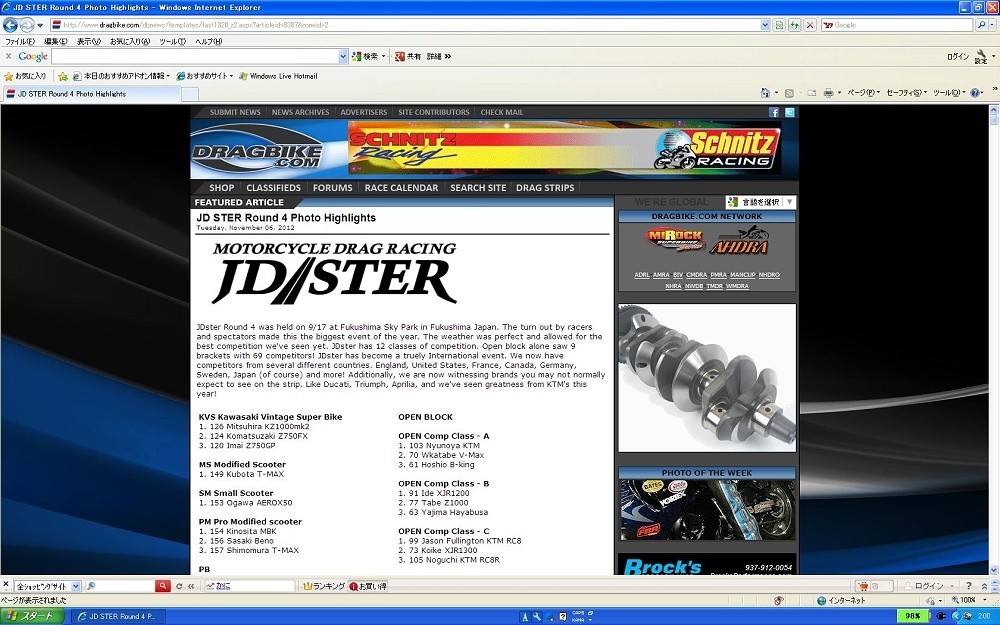Image resolution: width=1000 pixels, height=625 pixels.
Task: Open the CLASSIFIEDS navigation item
Action: click(x=273, y=188)
